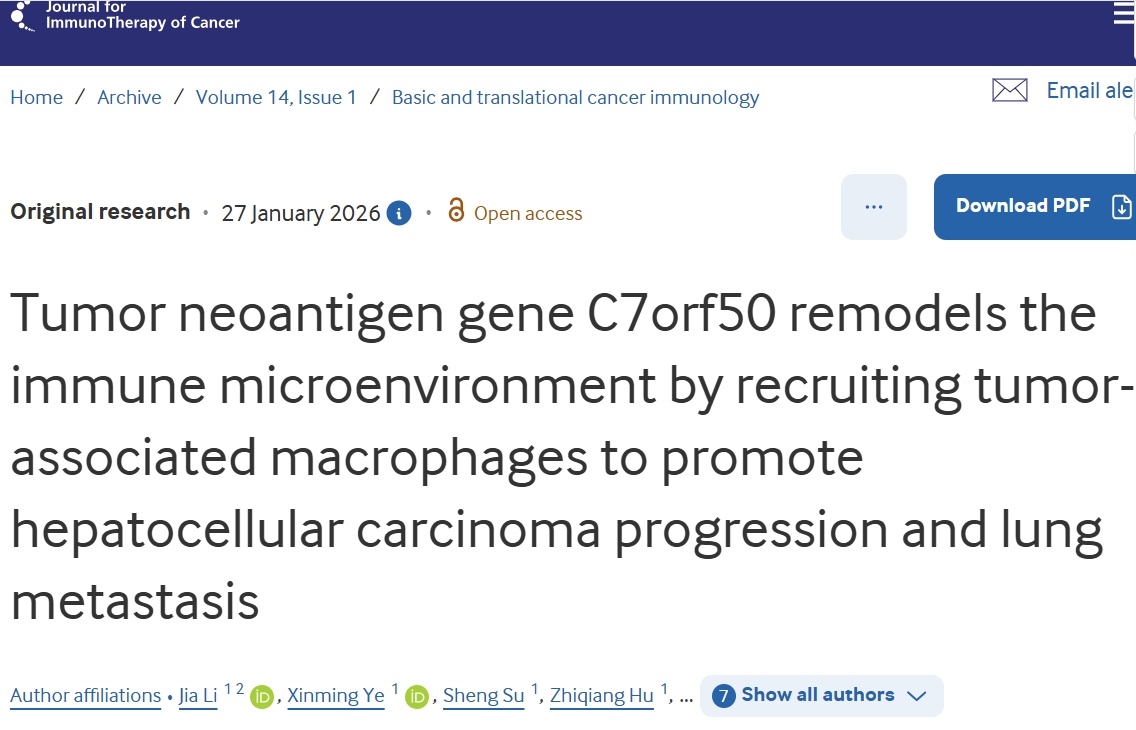Click the open access padlock icon

coord(456,211)
